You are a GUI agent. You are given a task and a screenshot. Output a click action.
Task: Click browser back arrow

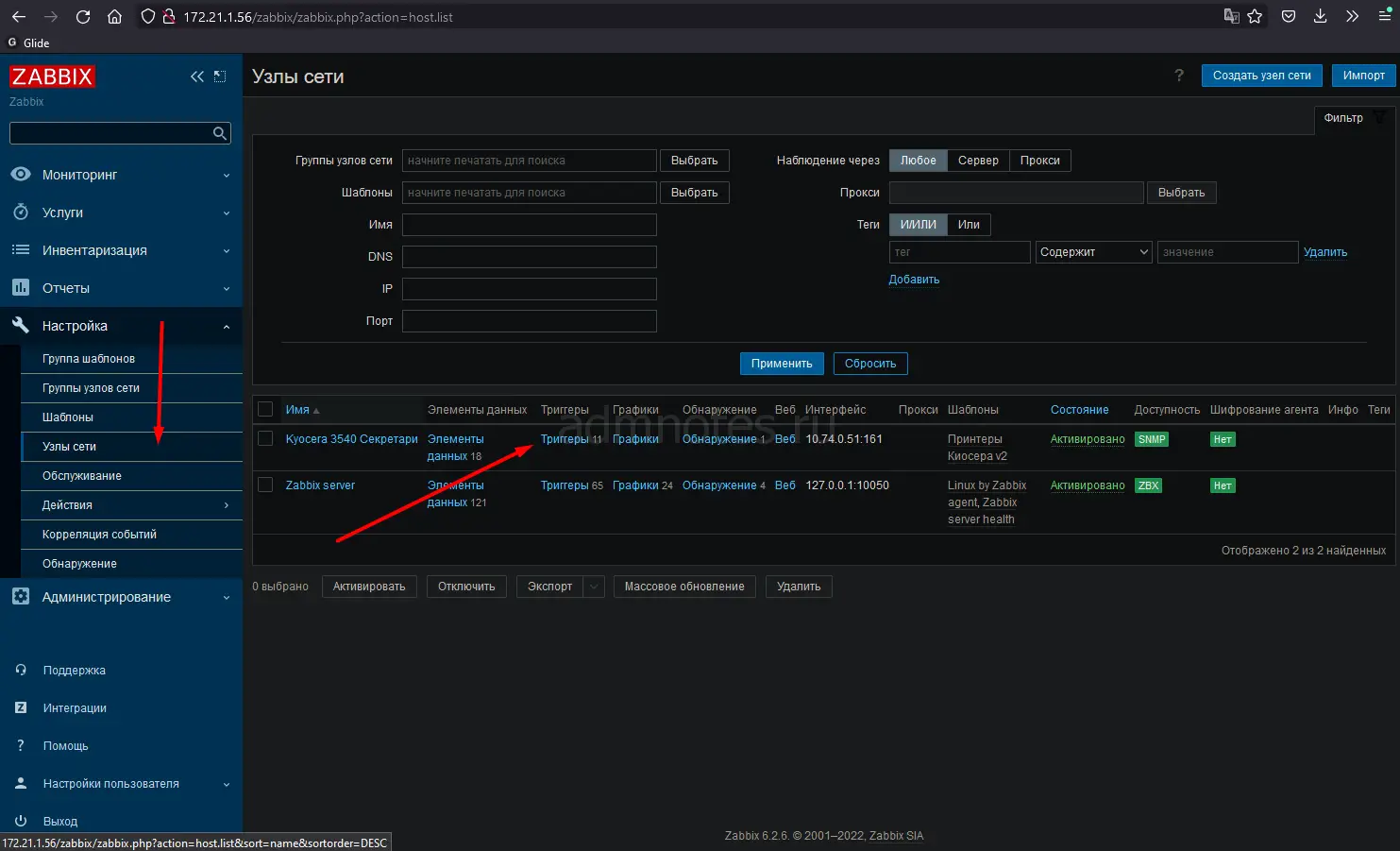point(19,17)
